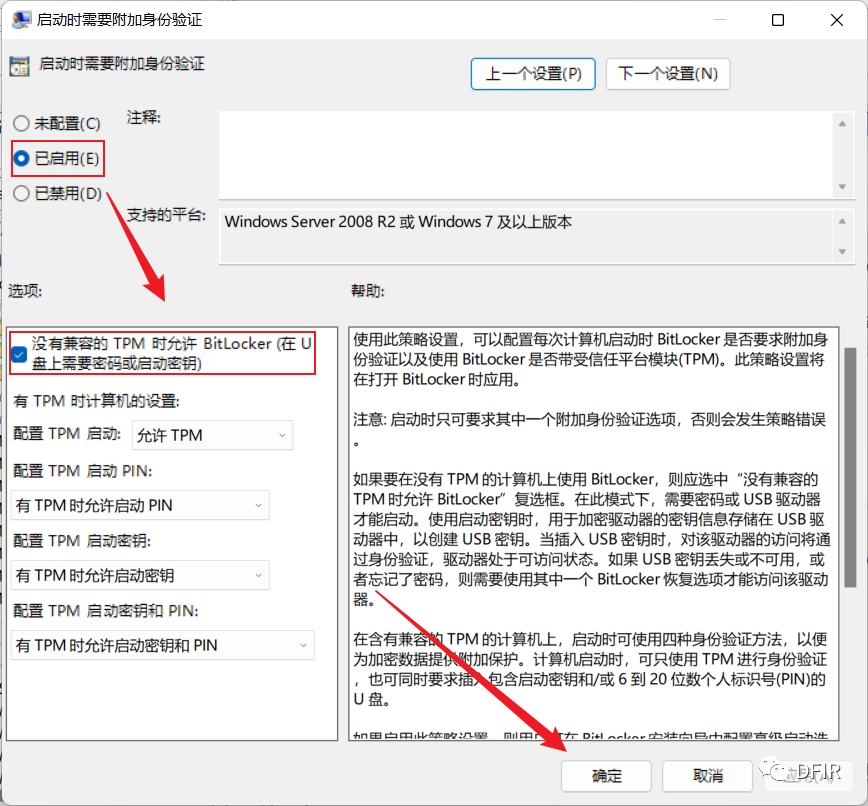Viewport: 868px width, 806px height.
Task: Click the 有 TPM 时计算机的设置 label
Action: [96, 401]
